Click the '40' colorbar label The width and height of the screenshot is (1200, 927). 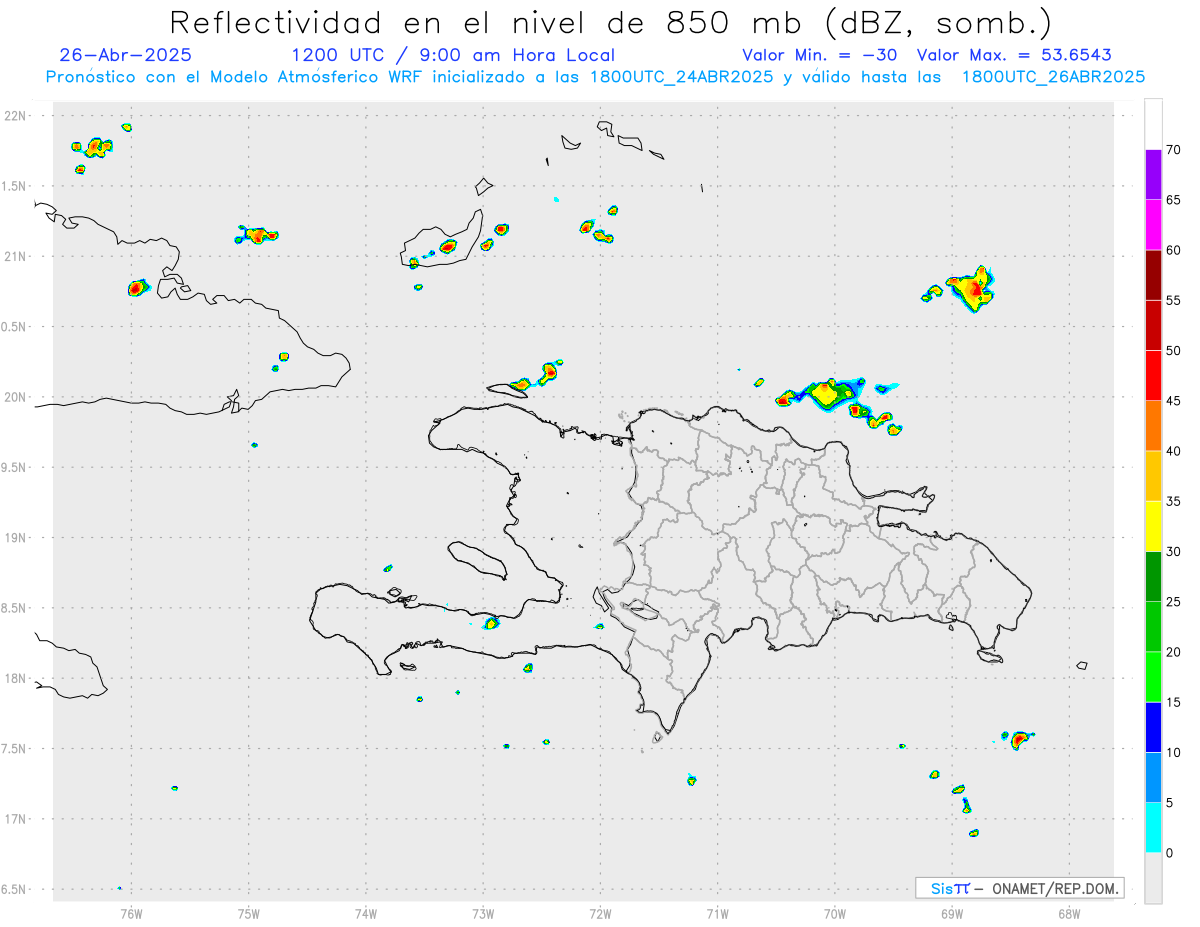[1174, 451]
